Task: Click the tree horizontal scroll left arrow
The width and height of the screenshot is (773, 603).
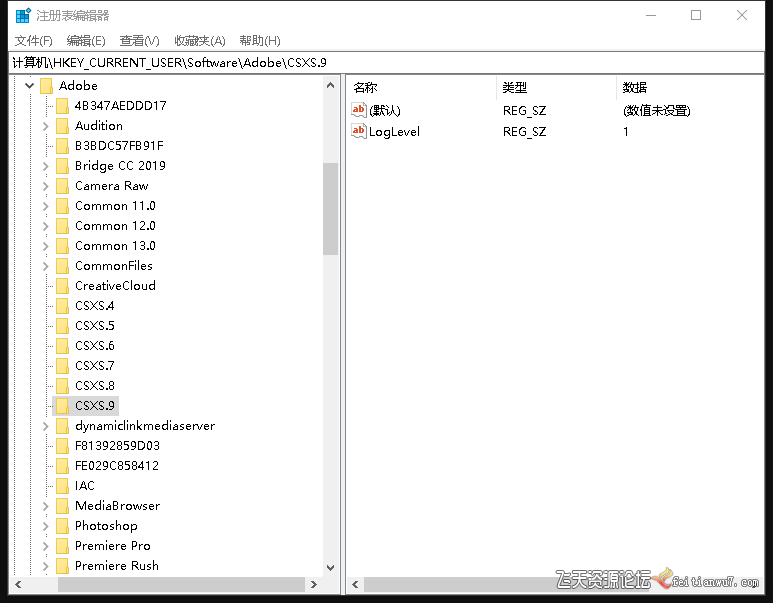Action: (18, 585)
